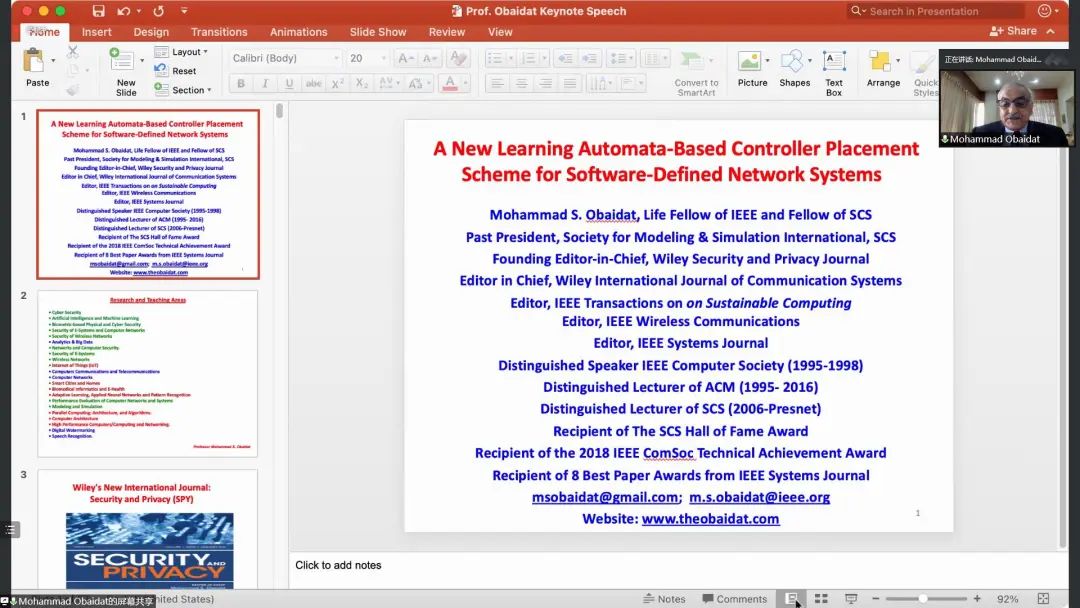
Task: Click the Share button
Action: click(1013, 31)
